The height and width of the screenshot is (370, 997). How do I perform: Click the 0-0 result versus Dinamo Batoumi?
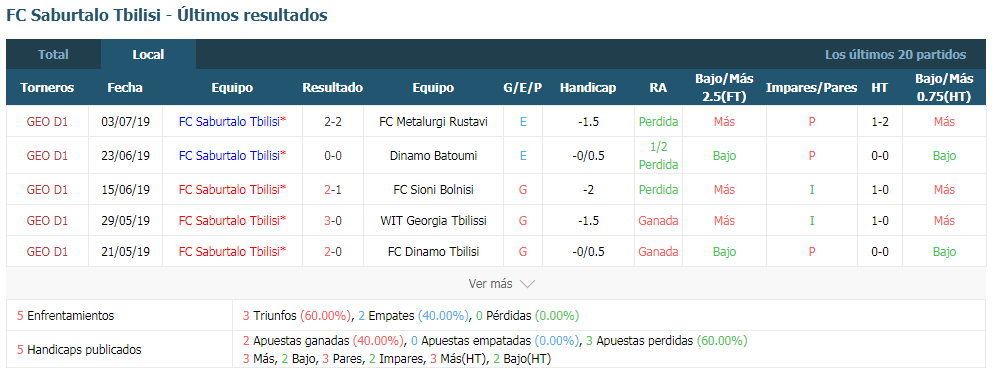pyautogui.click(x=333, y=156)
